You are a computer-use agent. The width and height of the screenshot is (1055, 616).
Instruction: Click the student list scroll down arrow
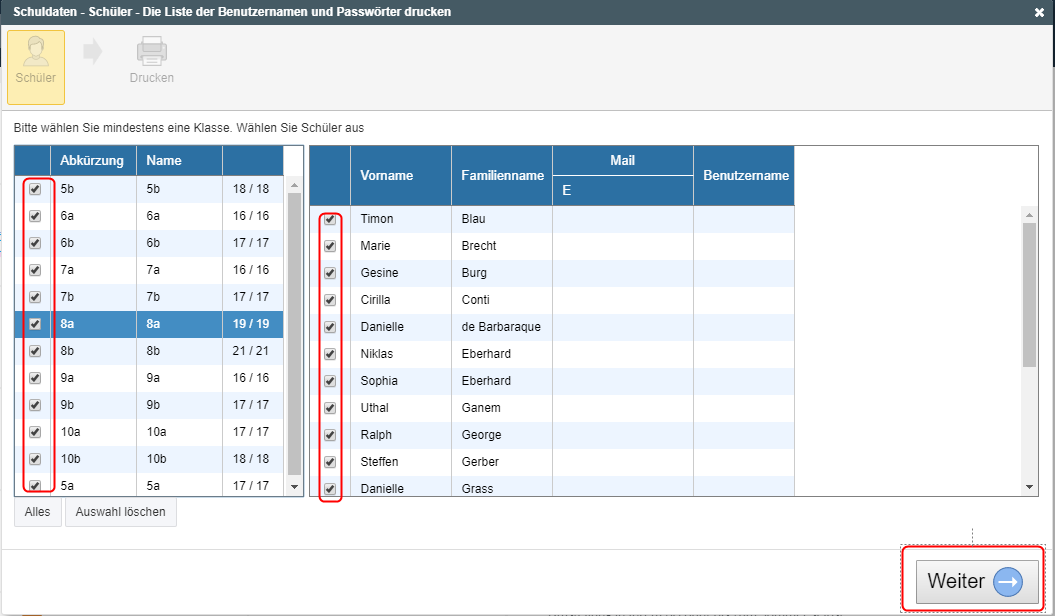tap(1030, 487)
